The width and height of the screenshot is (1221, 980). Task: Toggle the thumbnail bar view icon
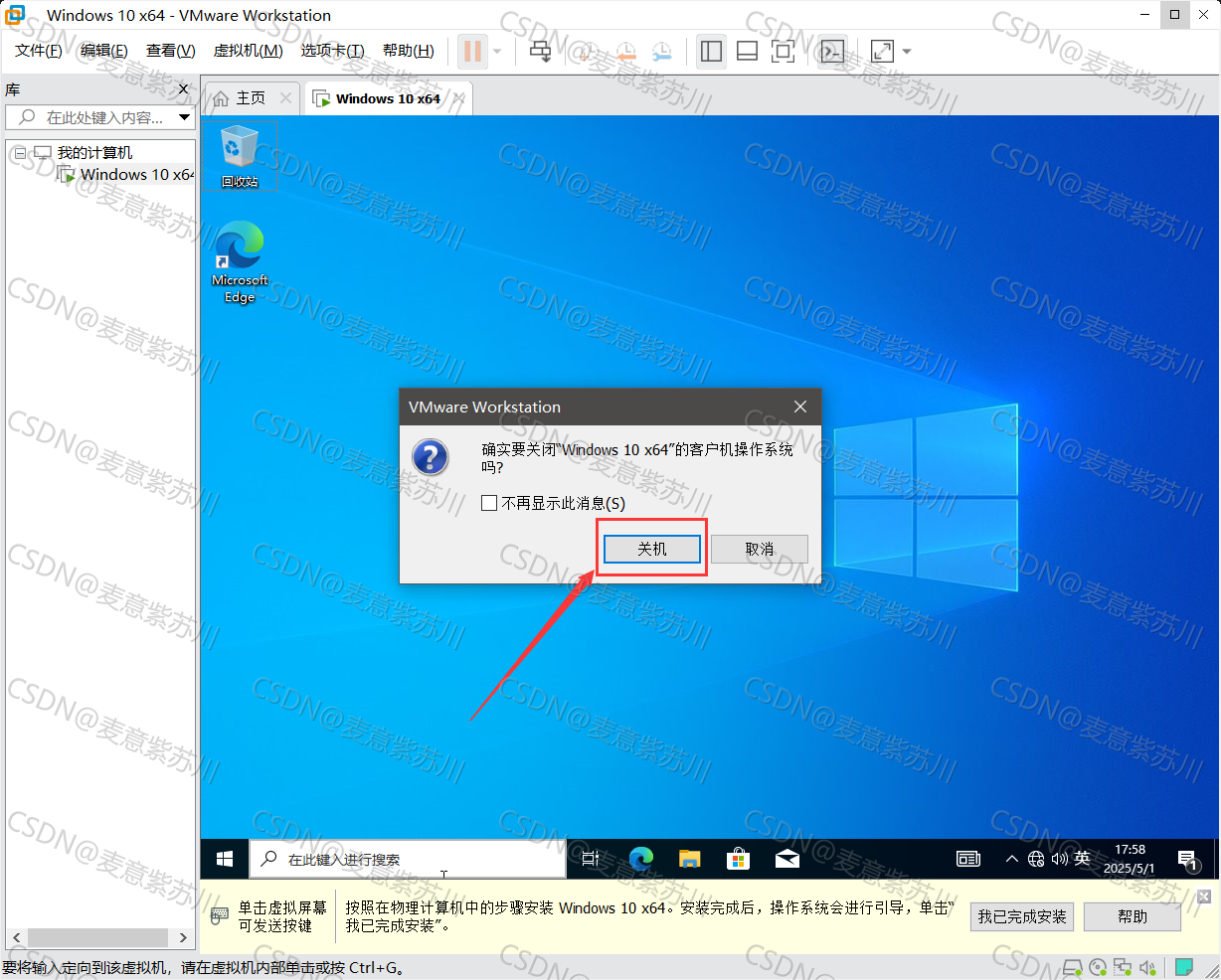747,52
